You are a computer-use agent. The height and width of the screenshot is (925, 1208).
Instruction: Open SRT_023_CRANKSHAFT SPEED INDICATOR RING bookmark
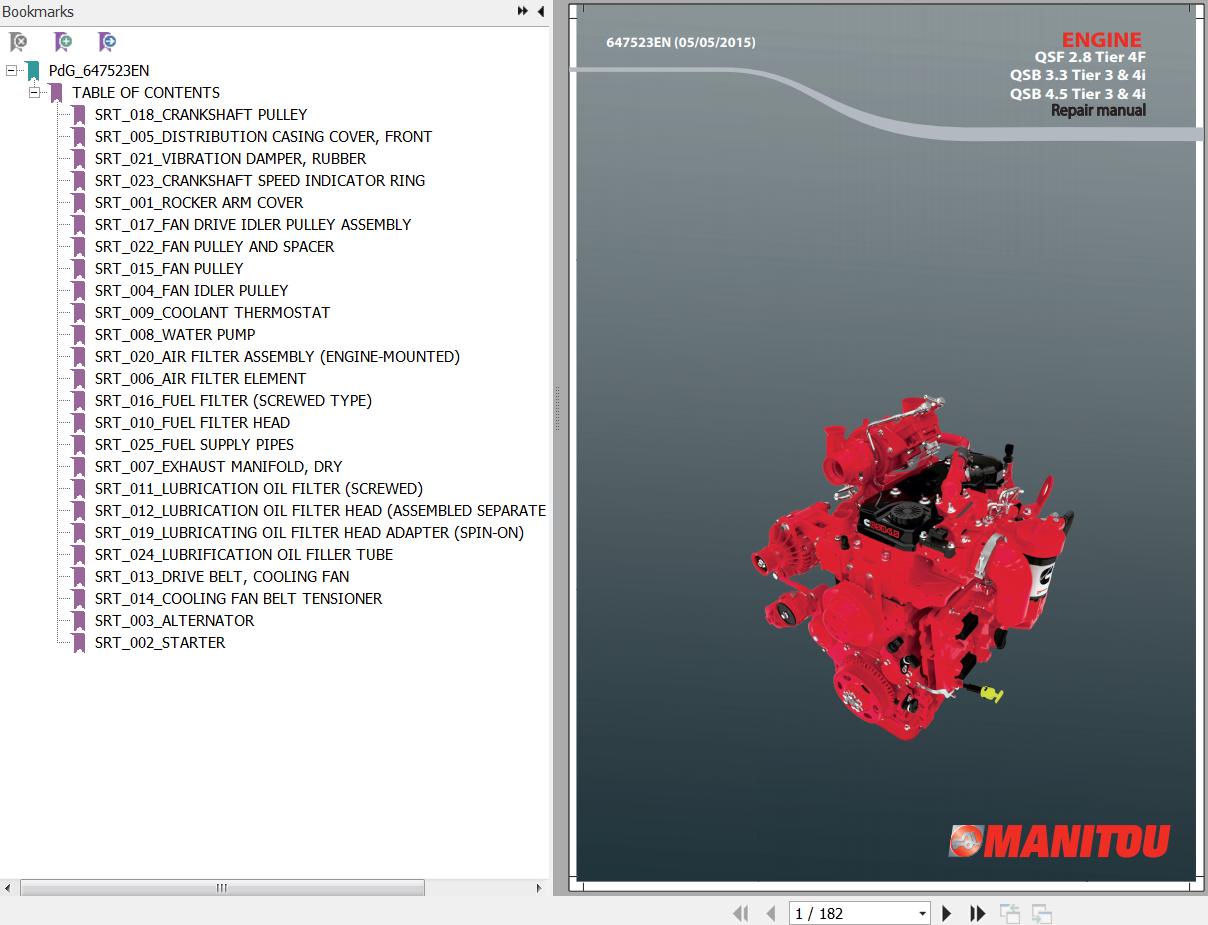pos(260,181)
